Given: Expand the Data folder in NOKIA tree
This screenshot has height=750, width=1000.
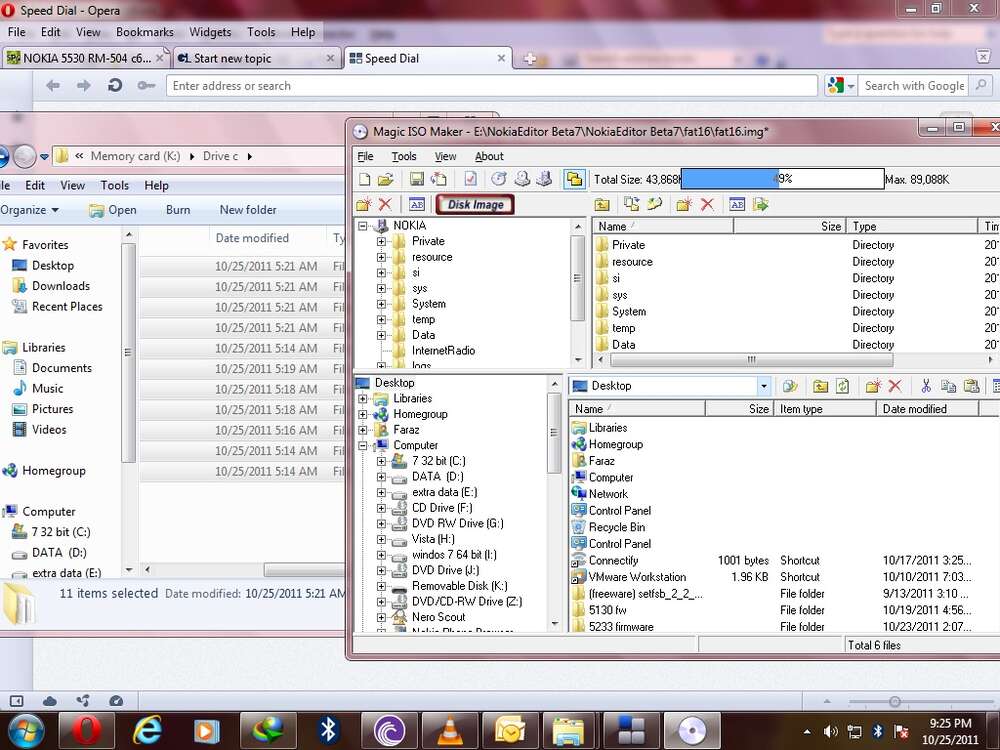Looking at the screenshot, I should coord(381,335).
